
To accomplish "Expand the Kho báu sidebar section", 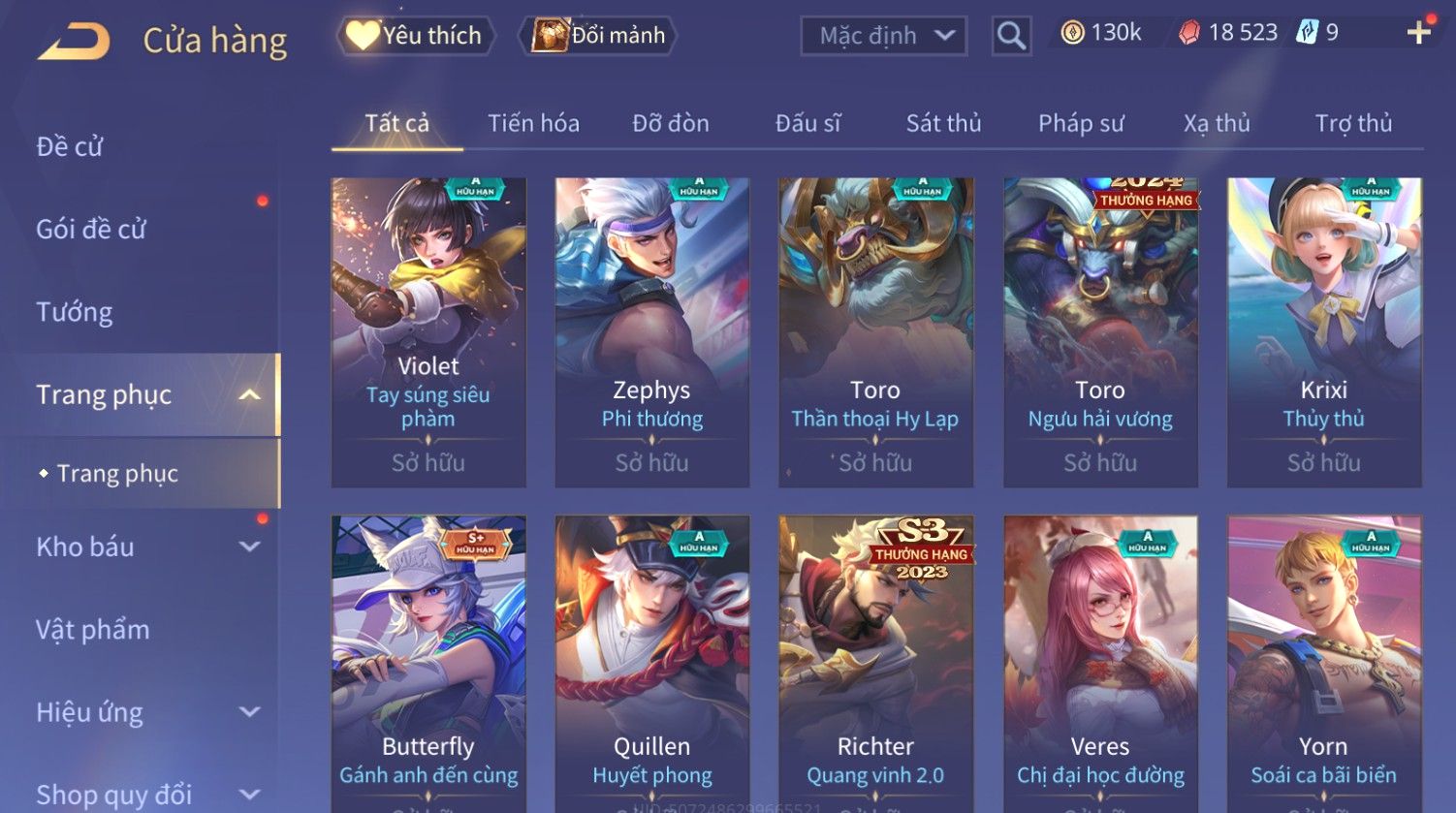I will pos(249,547).
